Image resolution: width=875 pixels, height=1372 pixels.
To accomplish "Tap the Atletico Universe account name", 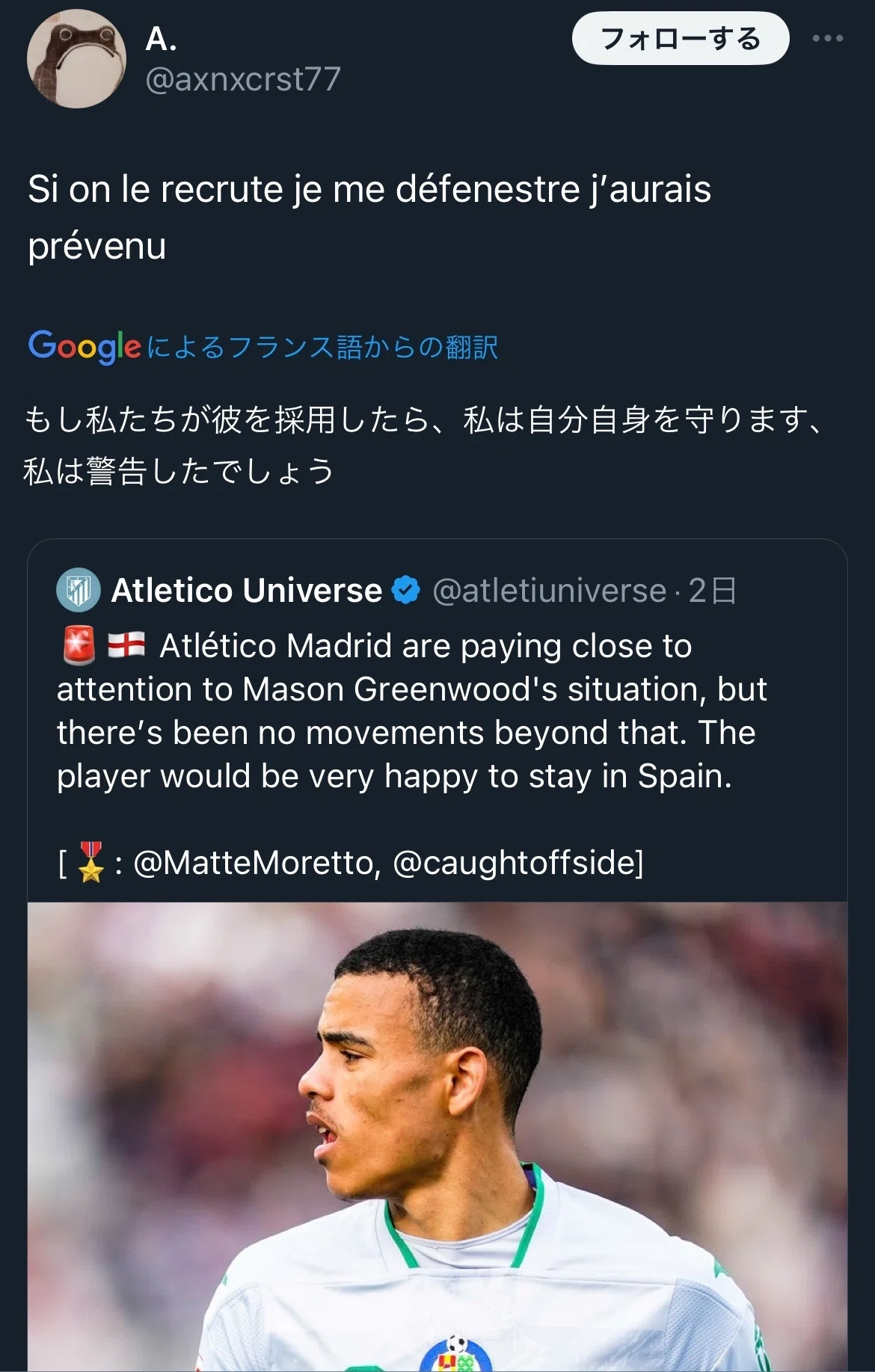I will point(246,591).
